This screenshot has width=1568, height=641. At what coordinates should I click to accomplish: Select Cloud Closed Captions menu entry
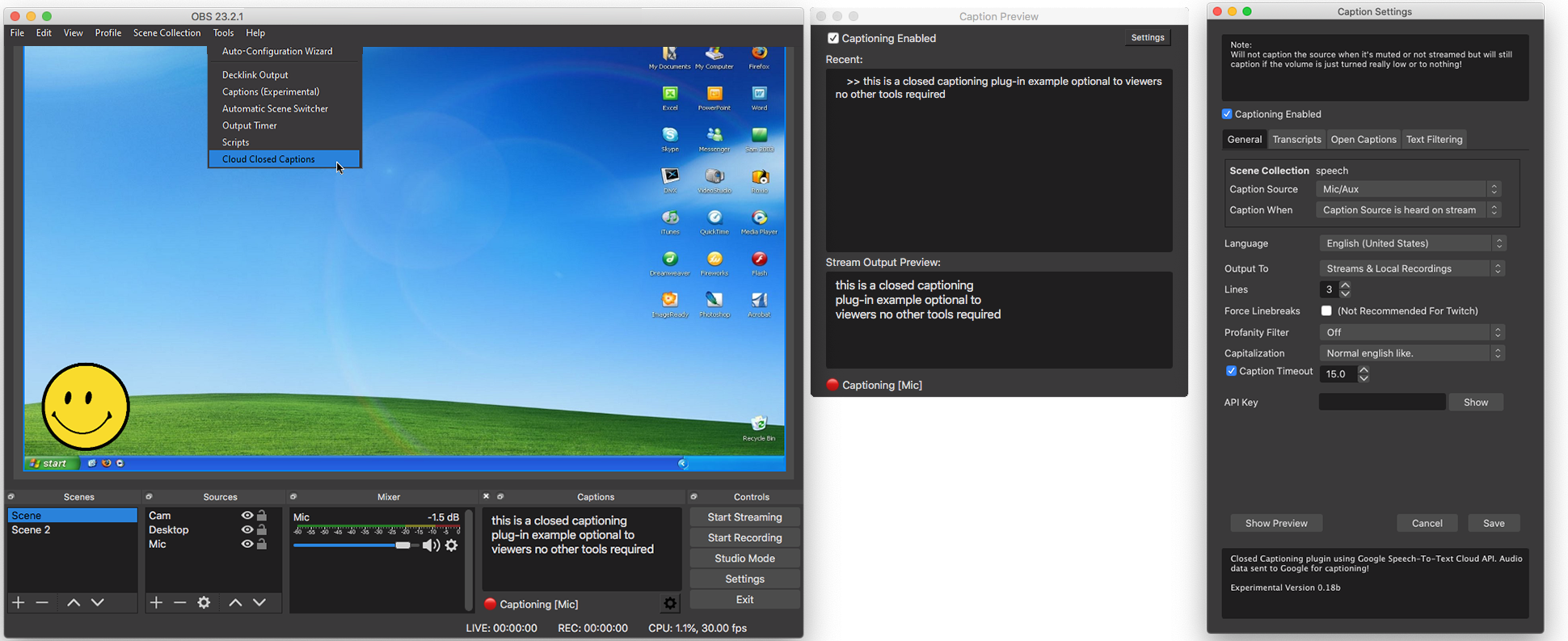[x=285, y=159]
